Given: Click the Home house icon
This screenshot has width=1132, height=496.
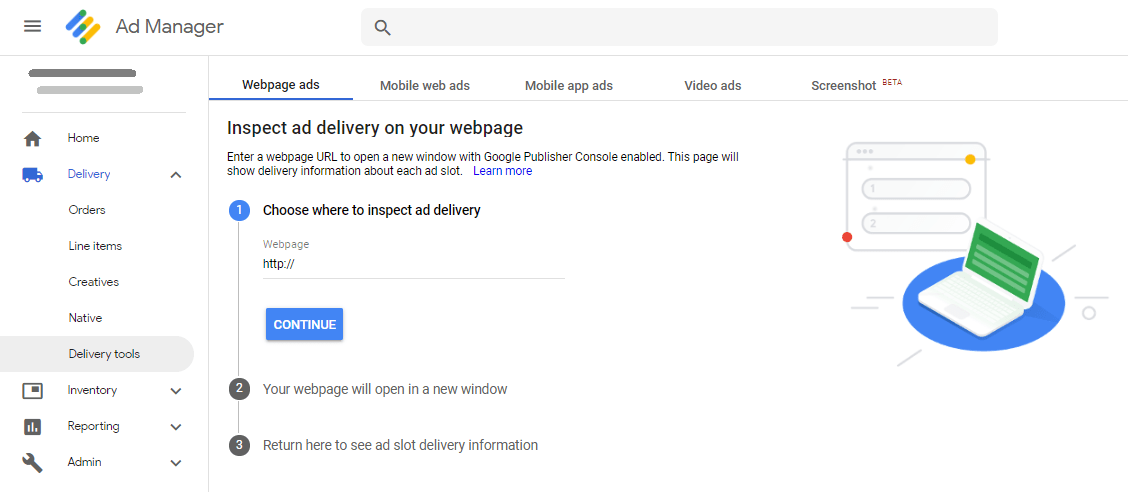Looking at the screenshot, I should click(32, 138).
